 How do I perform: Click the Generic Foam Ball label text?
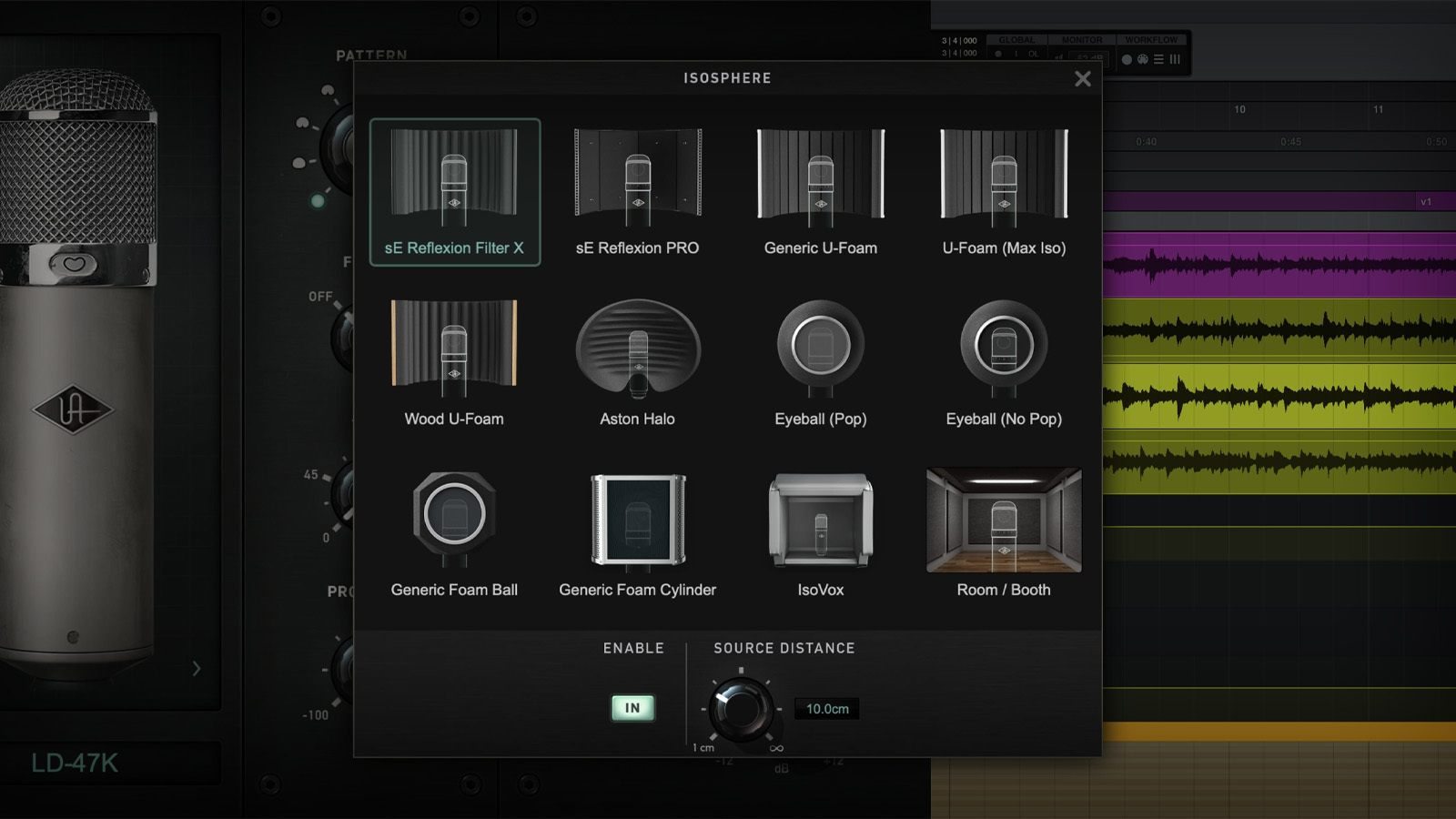(454, 590)
